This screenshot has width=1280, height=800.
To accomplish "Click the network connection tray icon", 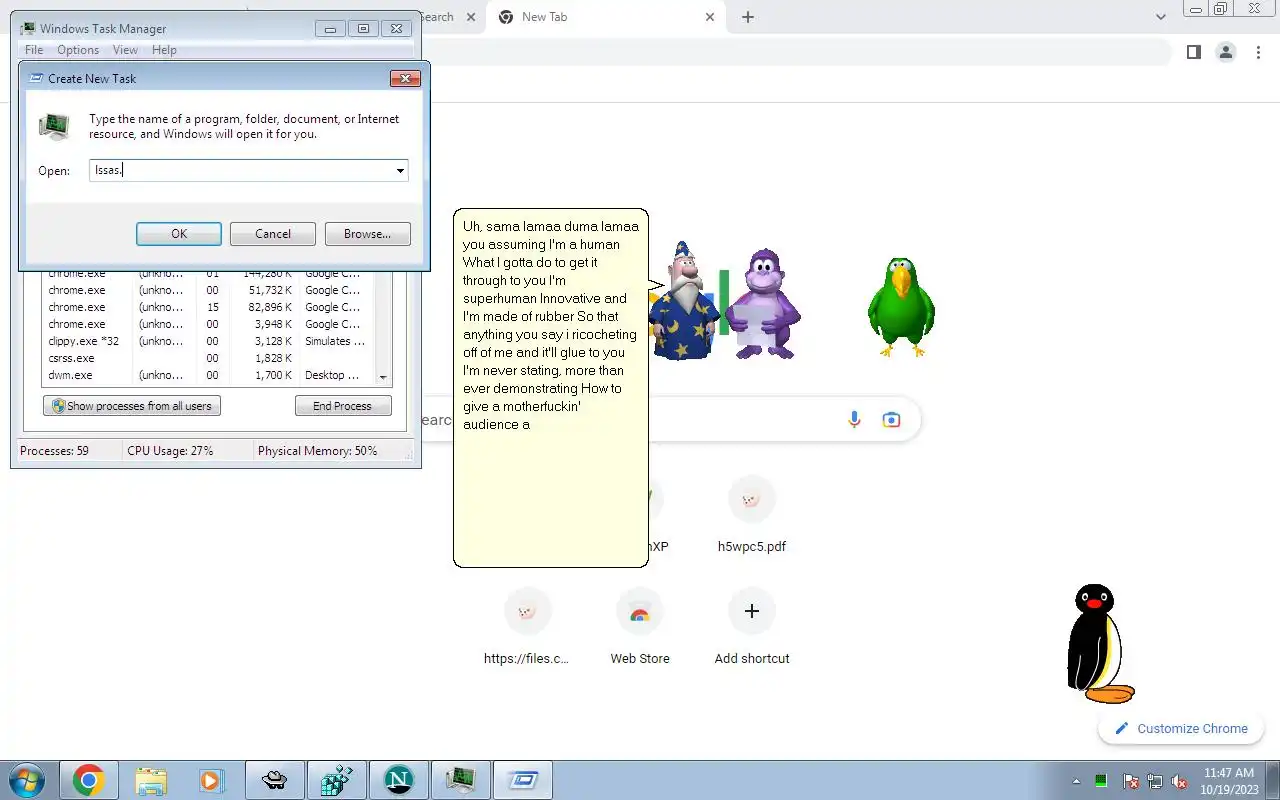I will click(1155, 781).
